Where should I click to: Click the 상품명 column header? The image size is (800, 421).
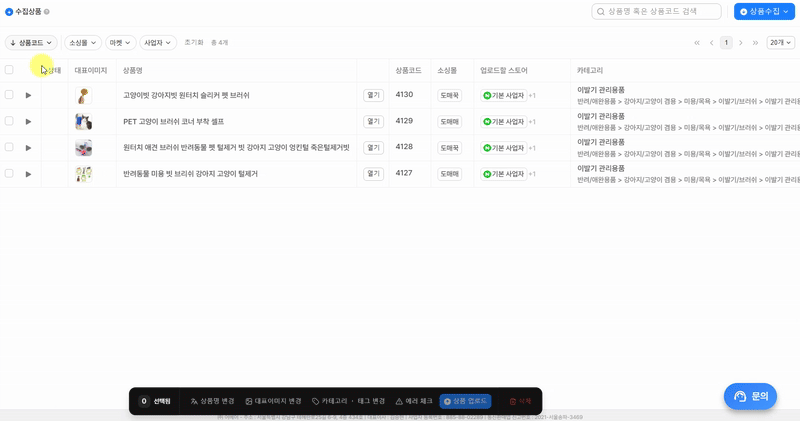point(133,70)
